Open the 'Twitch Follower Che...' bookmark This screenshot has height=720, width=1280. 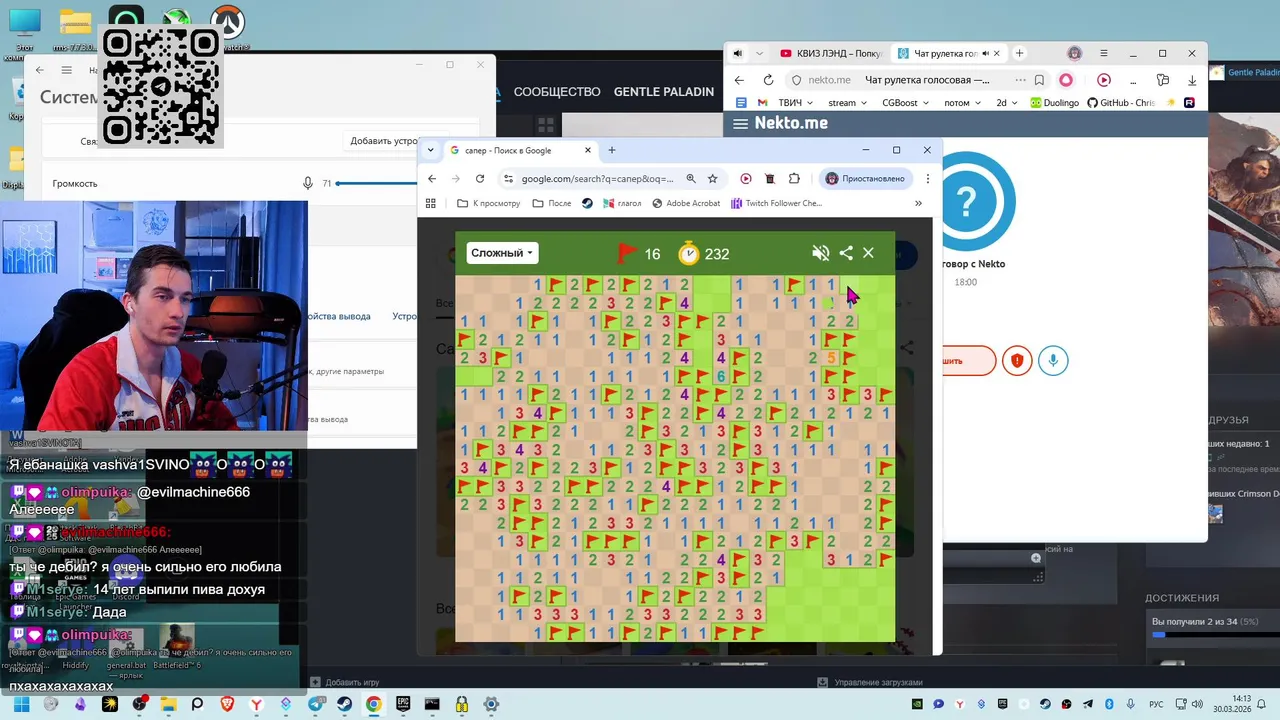[x=776, y=203]
